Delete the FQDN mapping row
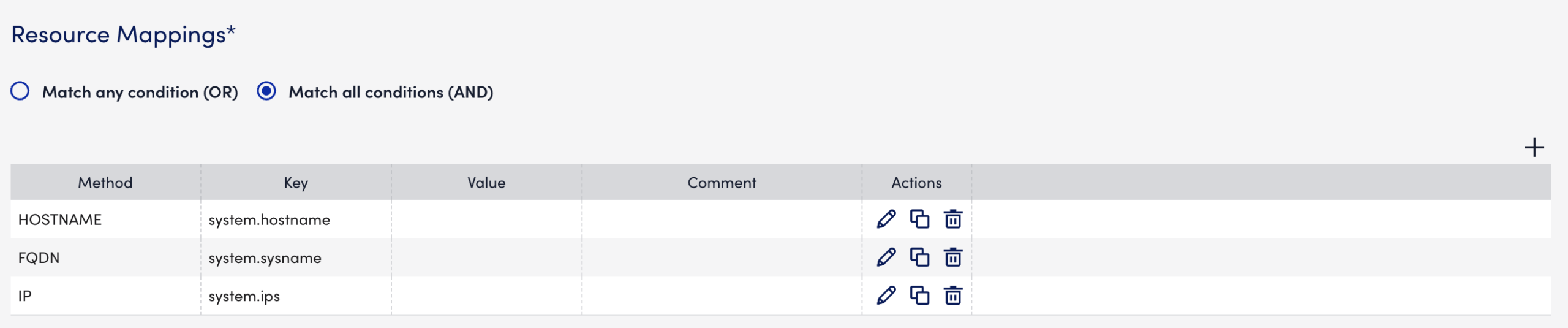1568x328 pixels. 952,257
